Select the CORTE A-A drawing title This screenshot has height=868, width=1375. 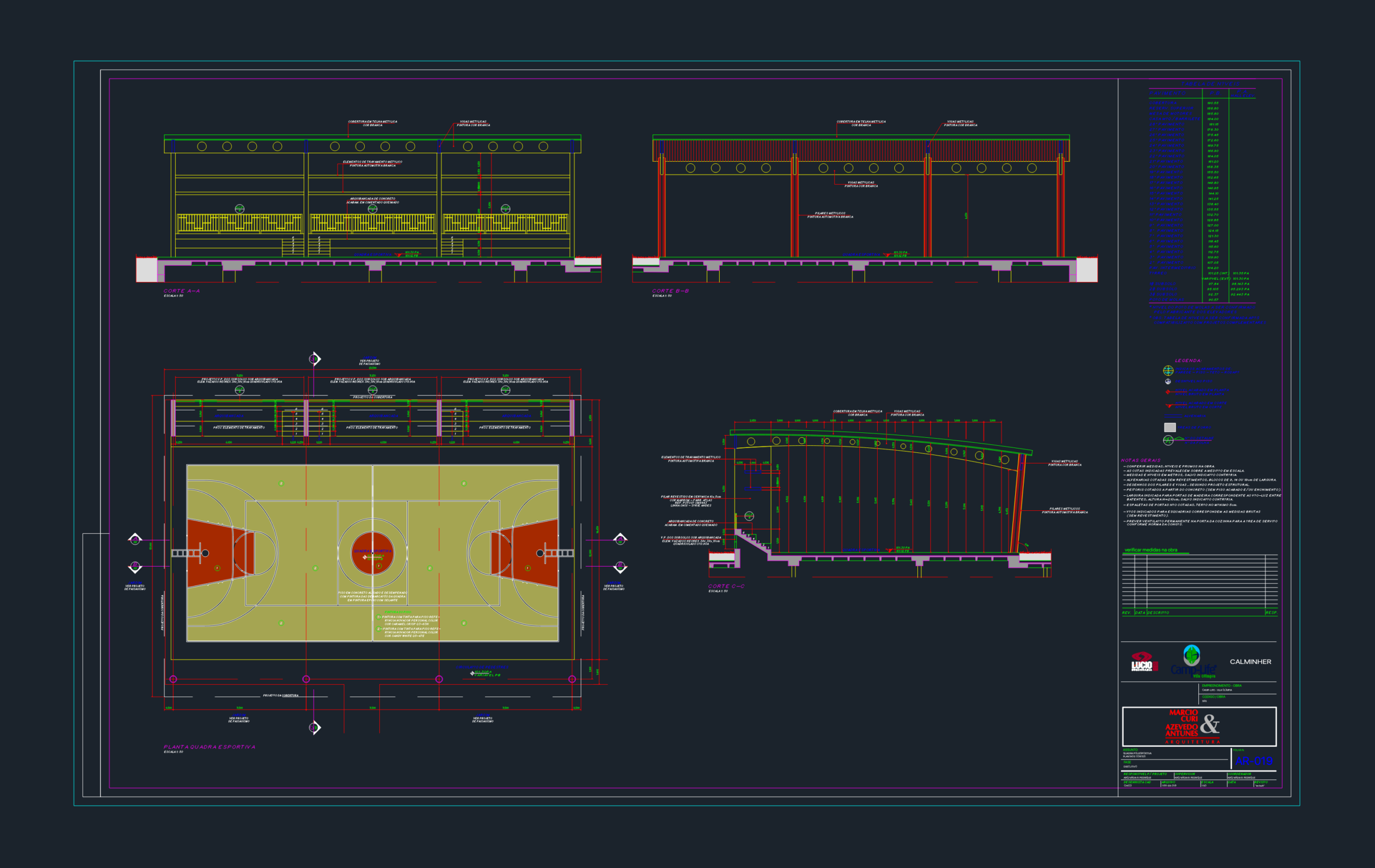point(182,291)
